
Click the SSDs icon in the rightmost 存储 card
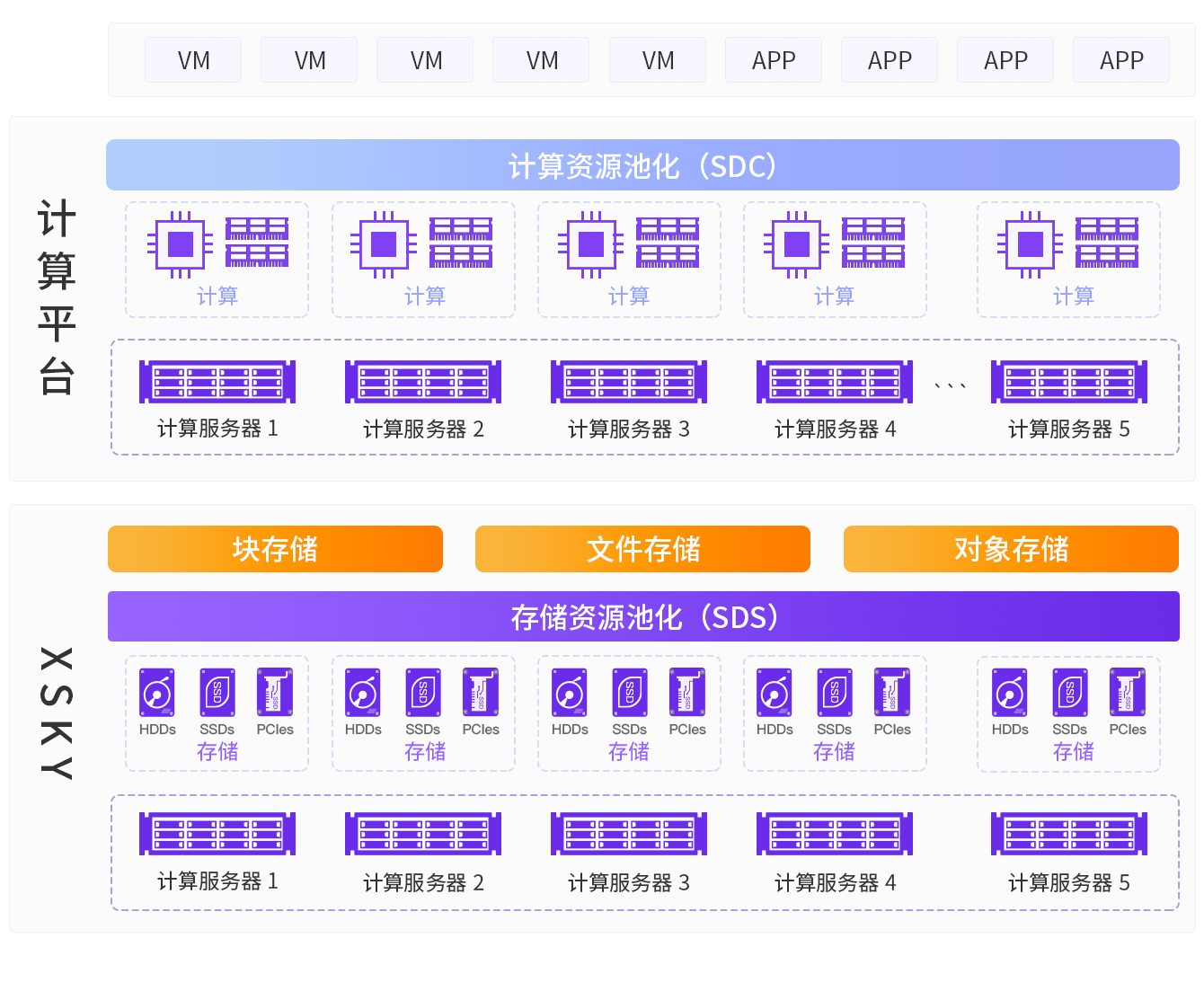click(1069, 693)
